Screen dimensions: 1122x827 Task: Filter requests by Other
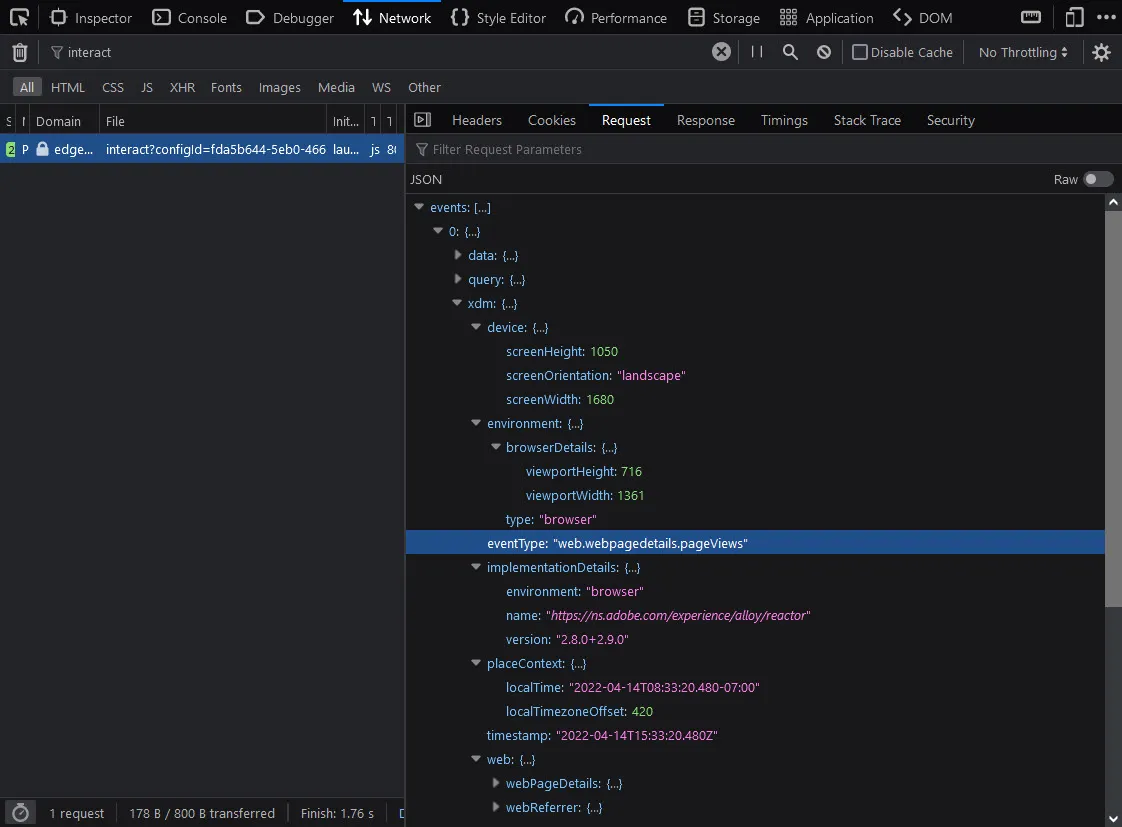tap(424, 87)
